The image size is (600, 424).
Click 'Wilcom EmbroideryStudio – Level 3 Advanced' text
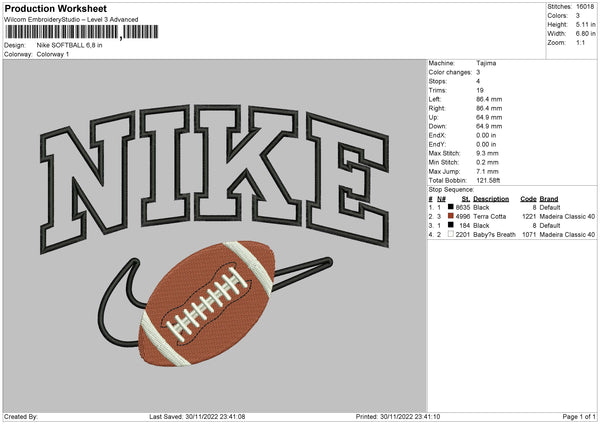[x=71, y=20]
